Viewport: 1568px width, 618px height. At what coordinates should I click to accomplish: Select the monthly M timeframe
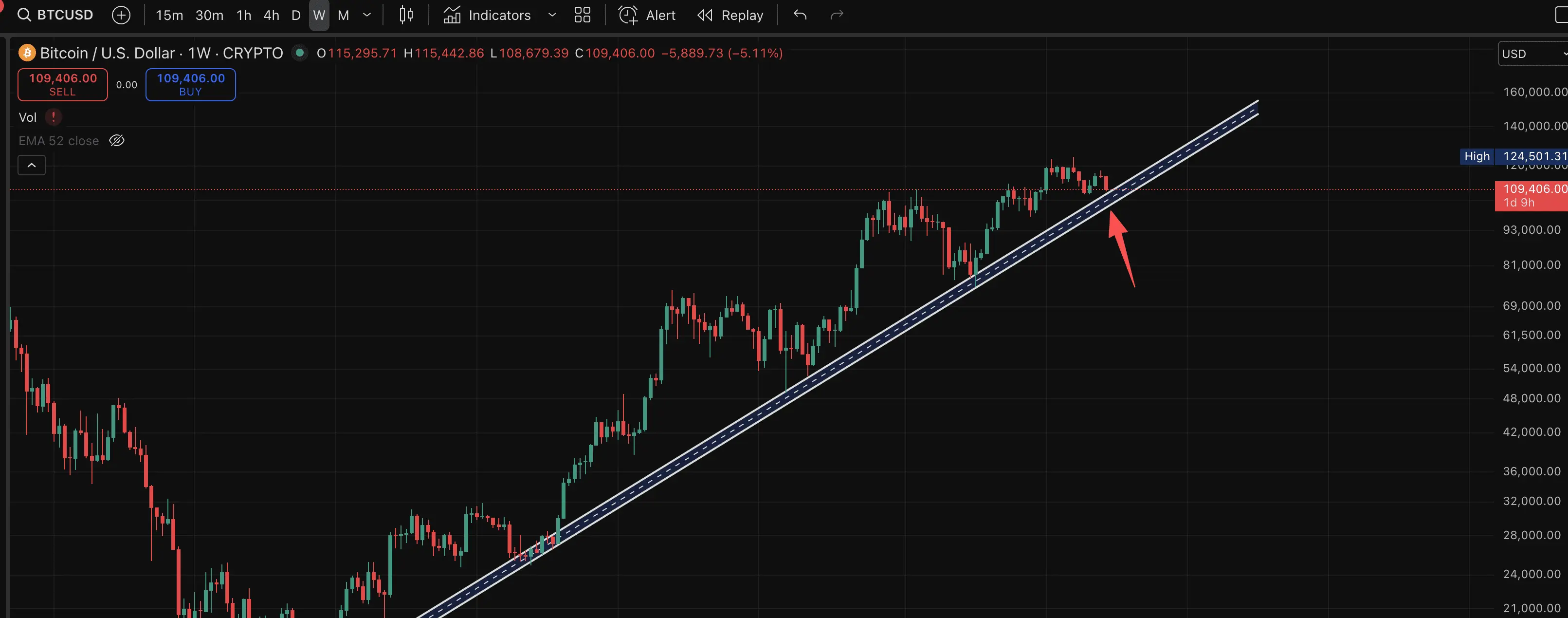coord(343,15)
